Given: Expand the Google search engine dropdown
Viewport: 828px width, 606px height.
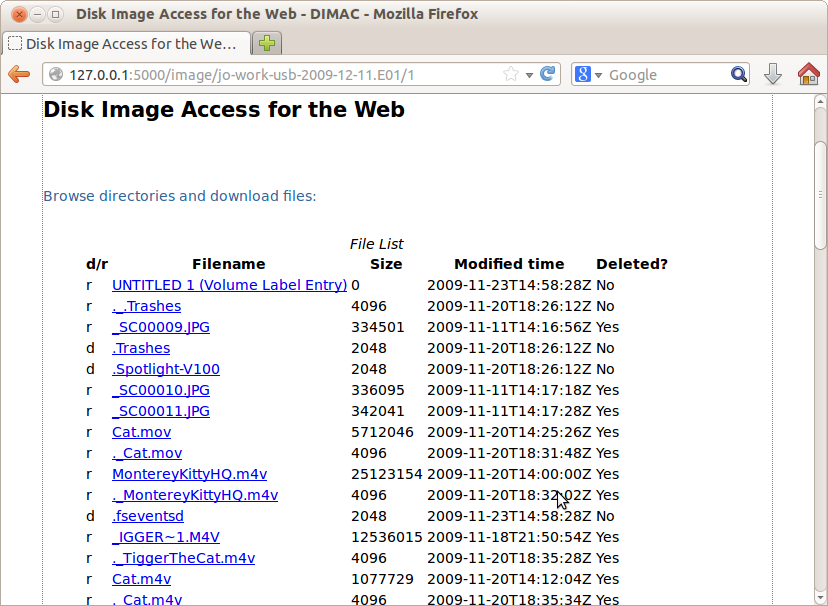Looking at the screenshot, I should pos(589,74).
